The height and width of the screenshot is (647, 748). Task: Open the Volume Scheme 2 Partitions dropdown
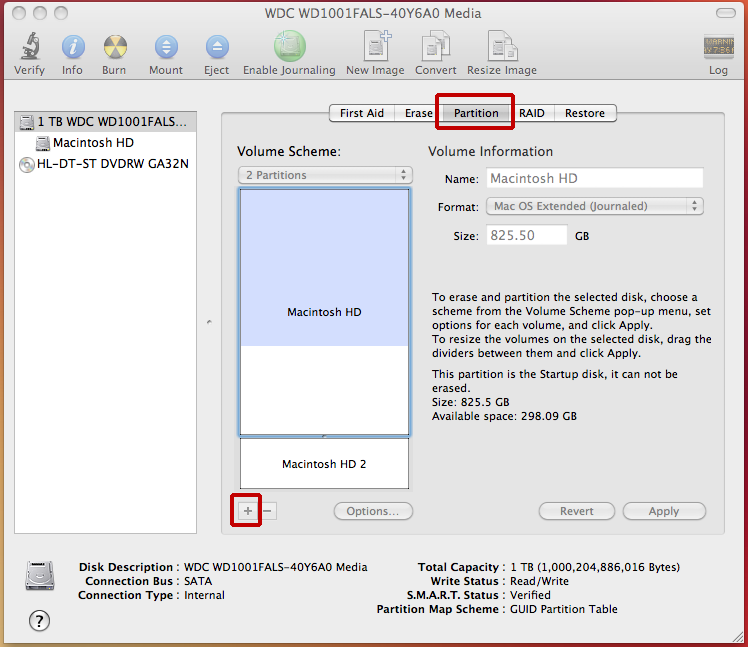pyautogui.click(x=325, y=175)
